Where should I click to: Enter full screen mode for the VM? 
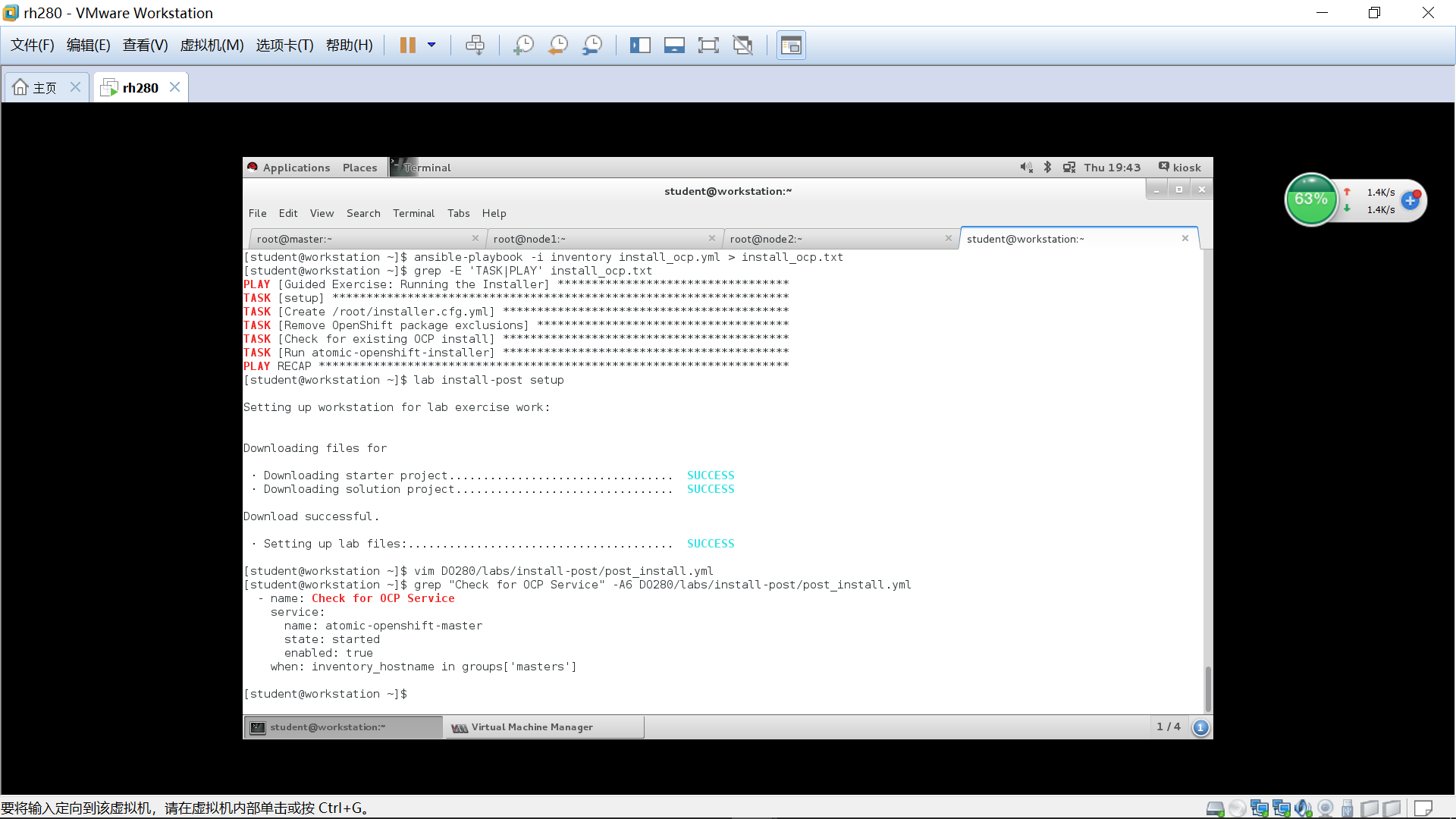(708, 45)
